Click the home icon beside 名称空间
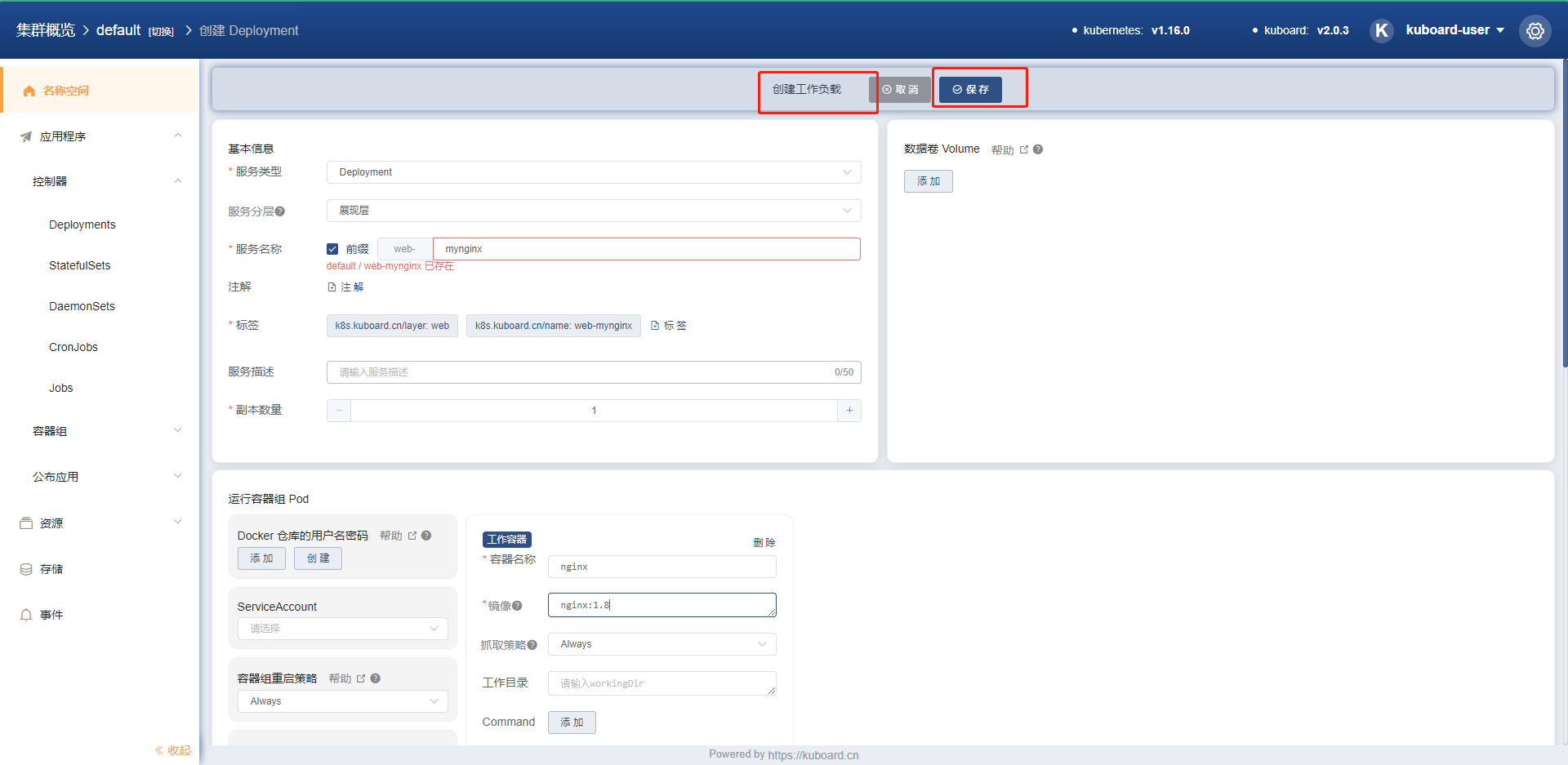This screenshot has height=765, width=1568. [29, 91]
